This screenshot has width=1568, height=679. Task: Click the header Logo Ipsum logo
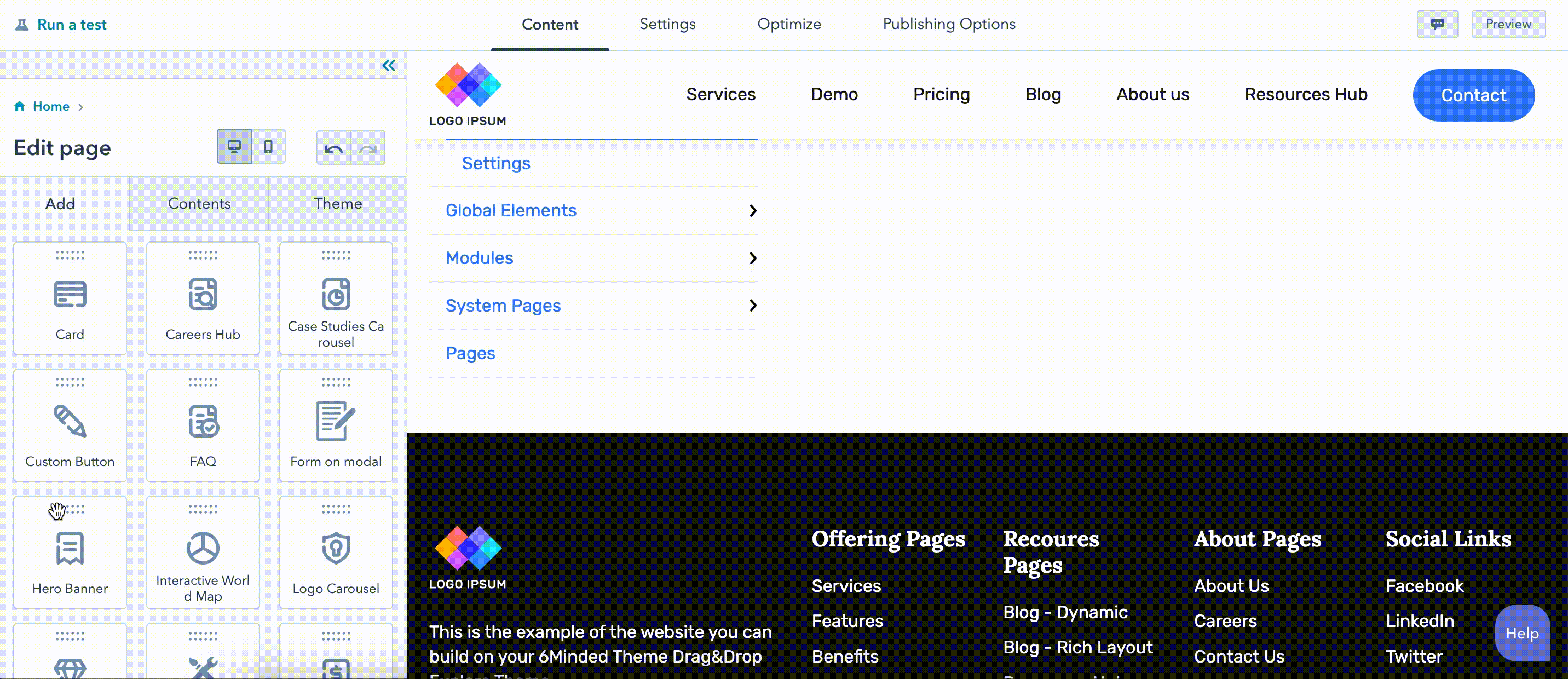point(468,94)
